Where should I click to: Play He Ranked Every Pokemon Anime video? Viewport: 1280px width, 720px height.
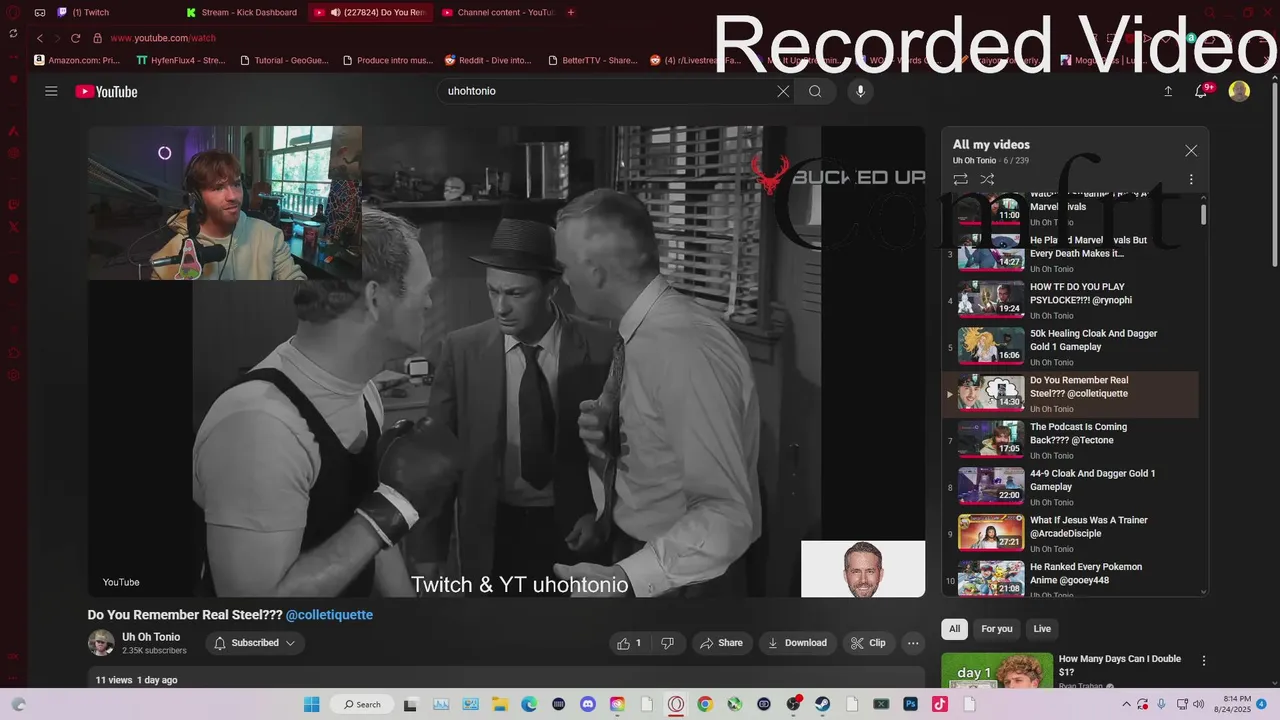[1070, 579]
